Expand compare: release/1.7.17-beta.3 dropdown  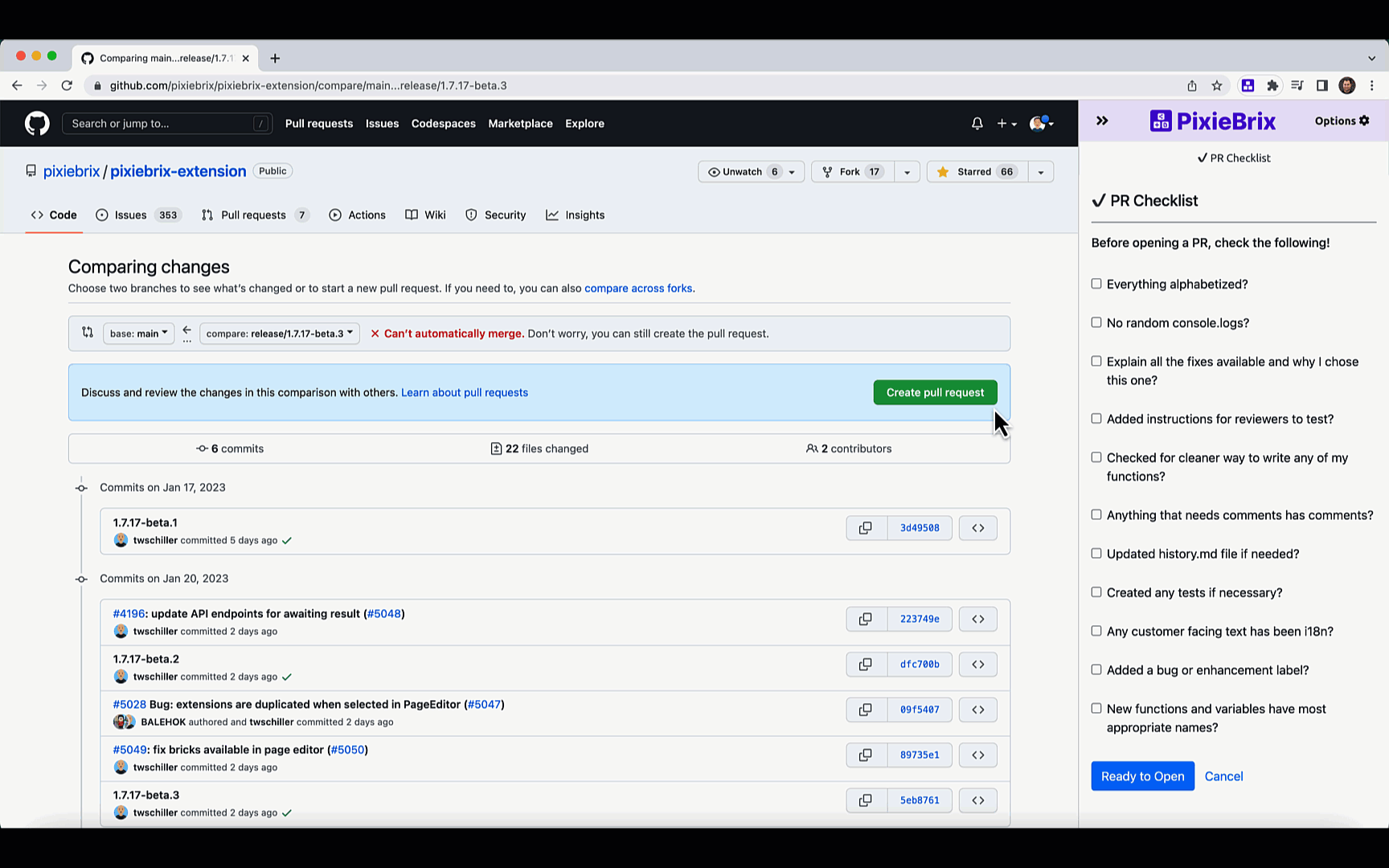pyautogui.click(x=279, y=334)
